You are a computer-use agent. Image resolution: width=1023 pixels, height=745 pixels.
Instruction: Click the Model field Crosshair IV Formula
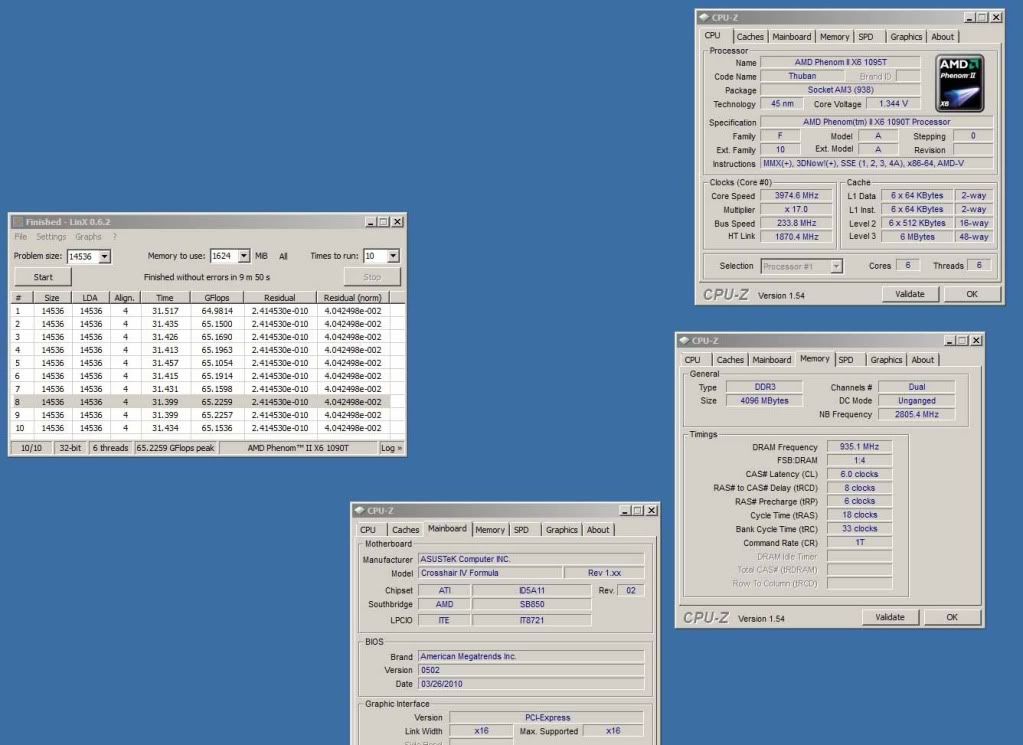pyautogui.click(x=490, y=573)
